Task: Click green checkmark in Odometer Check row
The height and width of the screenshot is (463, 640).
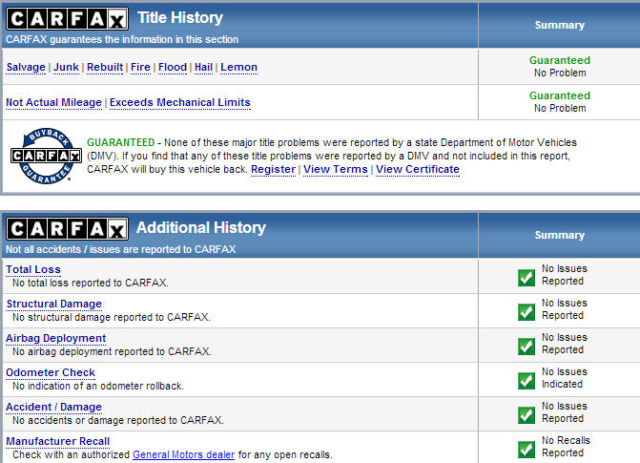Action: [526, 381]
